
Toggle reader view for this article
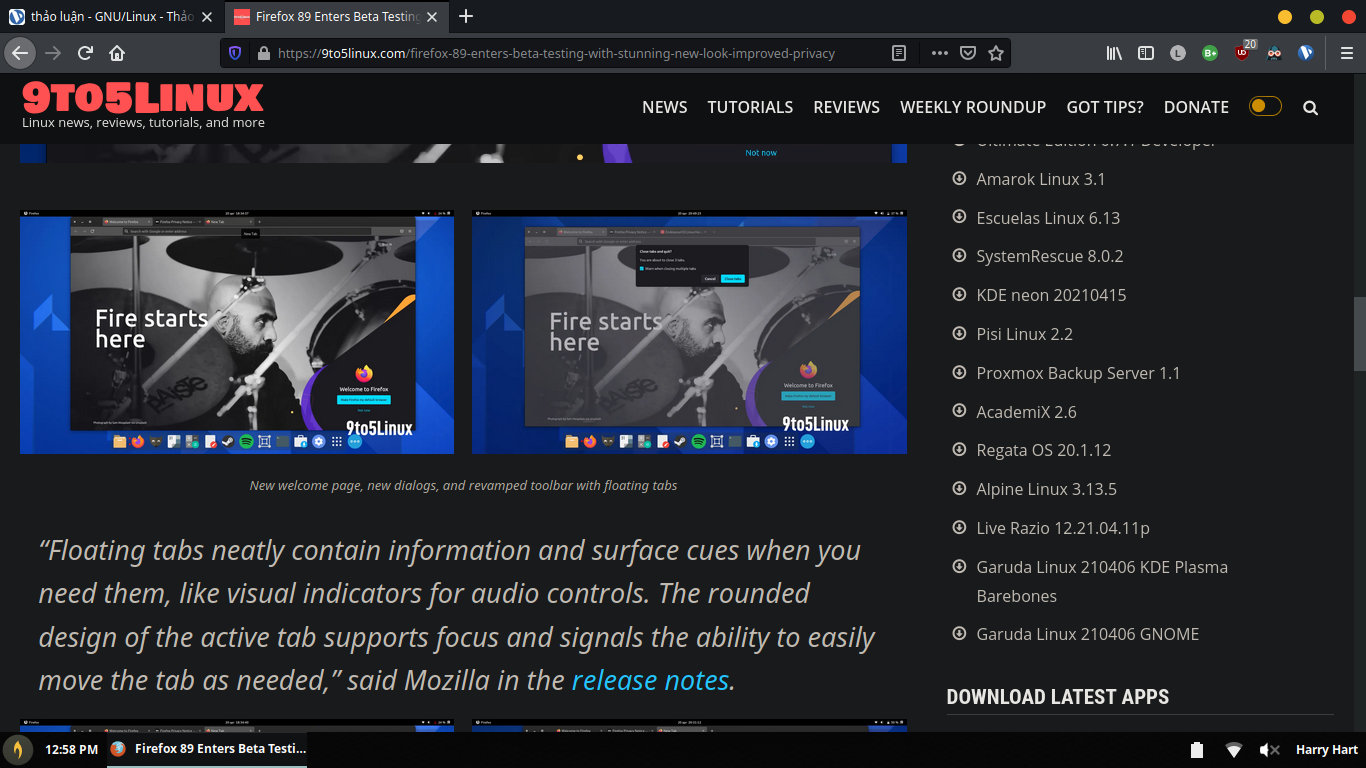(x=899, y=53)
